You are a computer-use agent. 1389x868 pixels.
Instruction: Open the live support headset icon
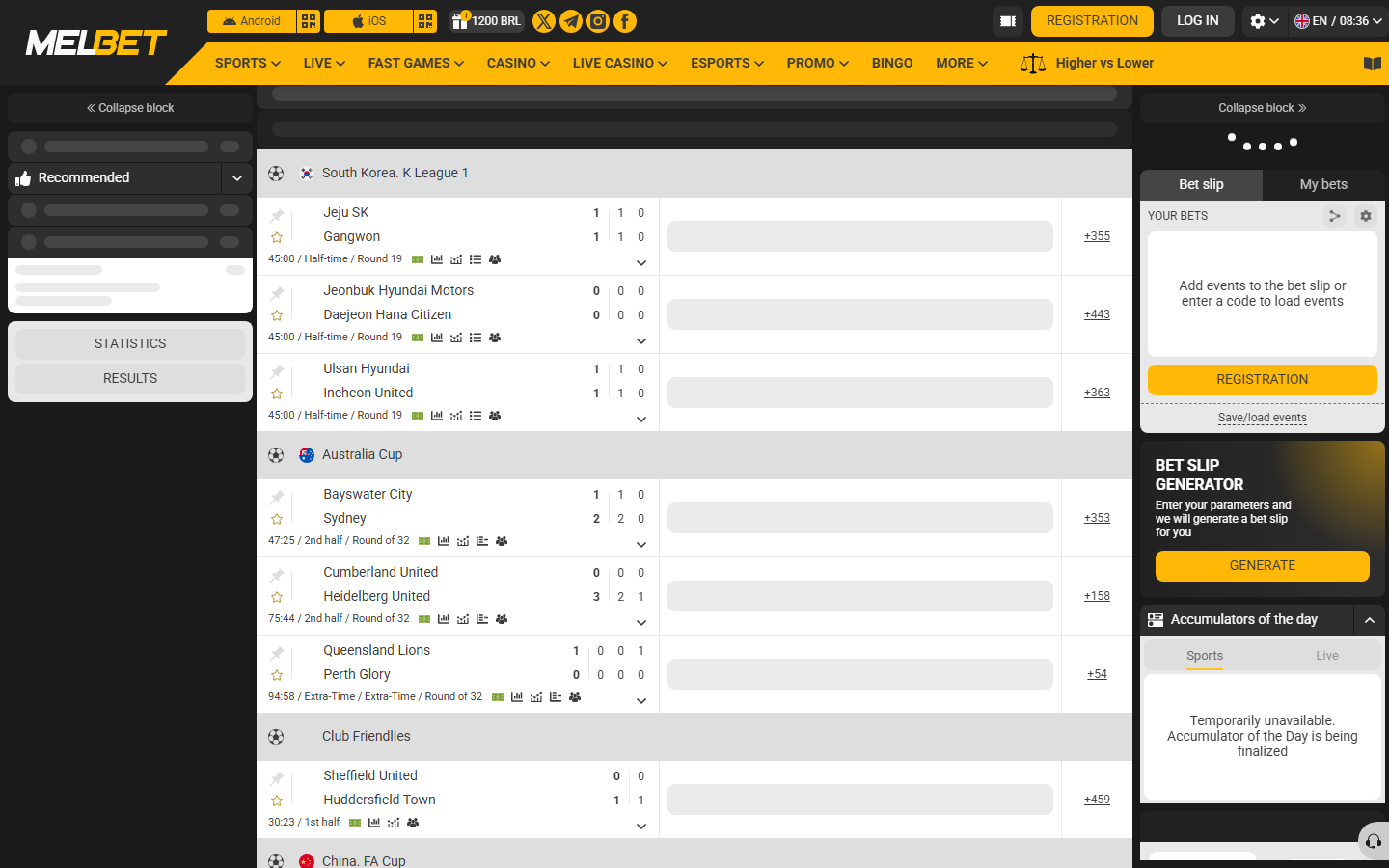point(1374,841)
